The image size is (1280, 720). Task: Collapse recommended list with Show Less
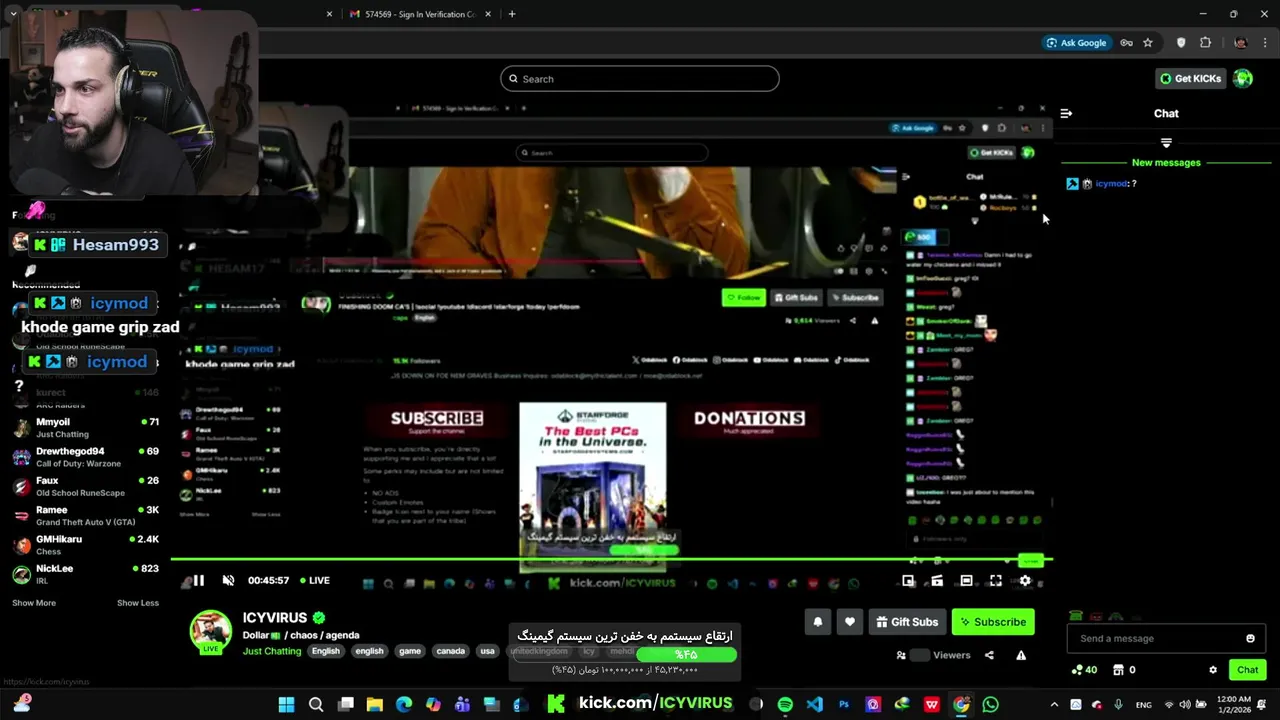tap(138, 603)
